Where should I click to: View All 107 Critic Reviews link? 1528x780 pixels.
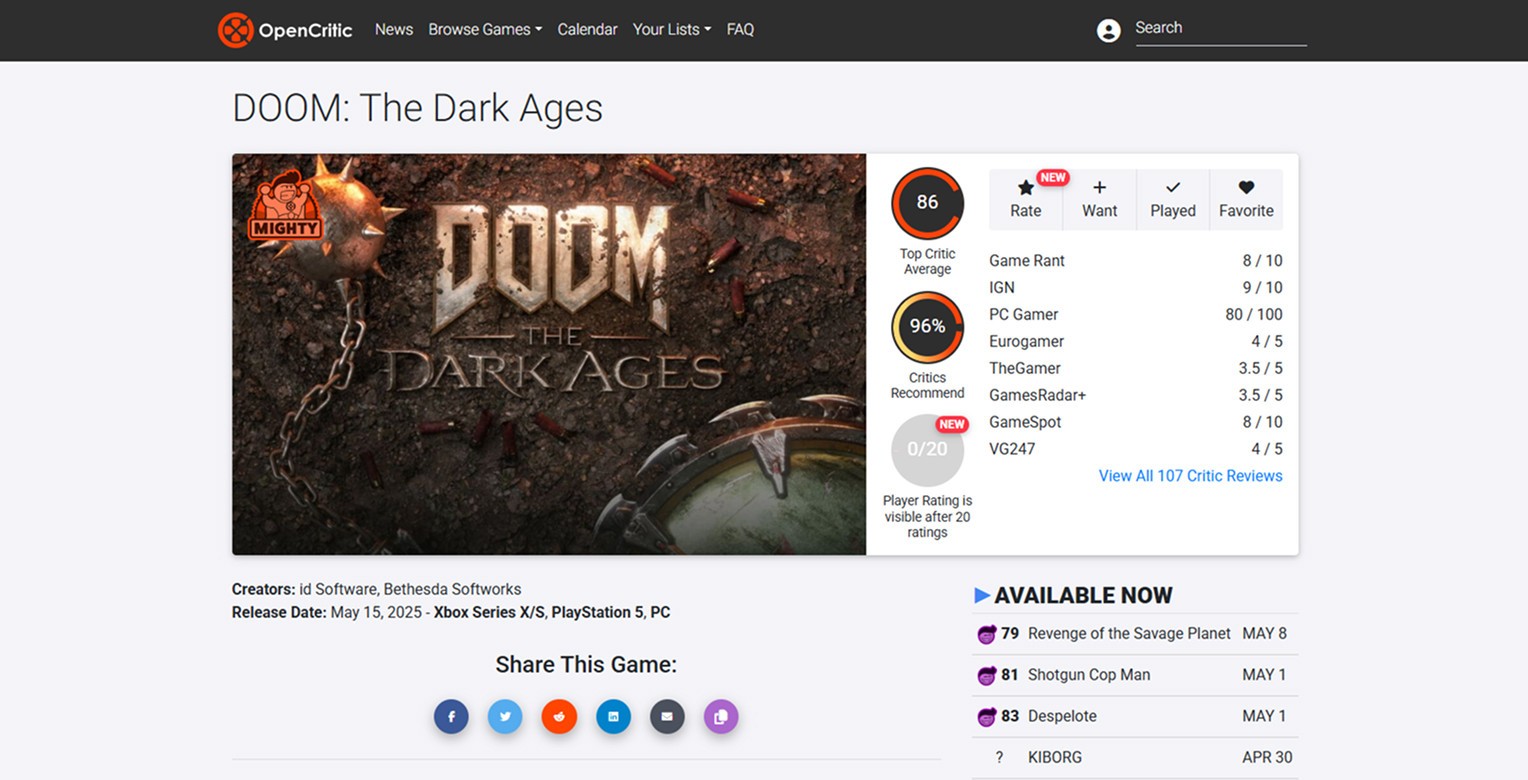pyautogui.click(x=1190, y=476)
